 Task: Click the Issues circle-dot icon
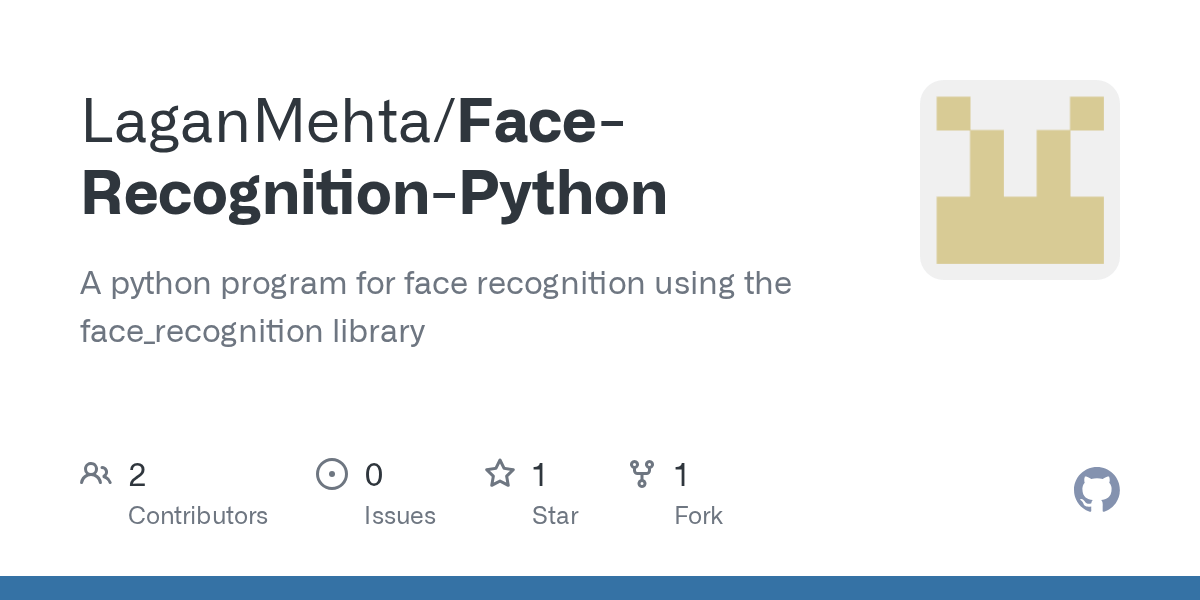pos(332,474)
